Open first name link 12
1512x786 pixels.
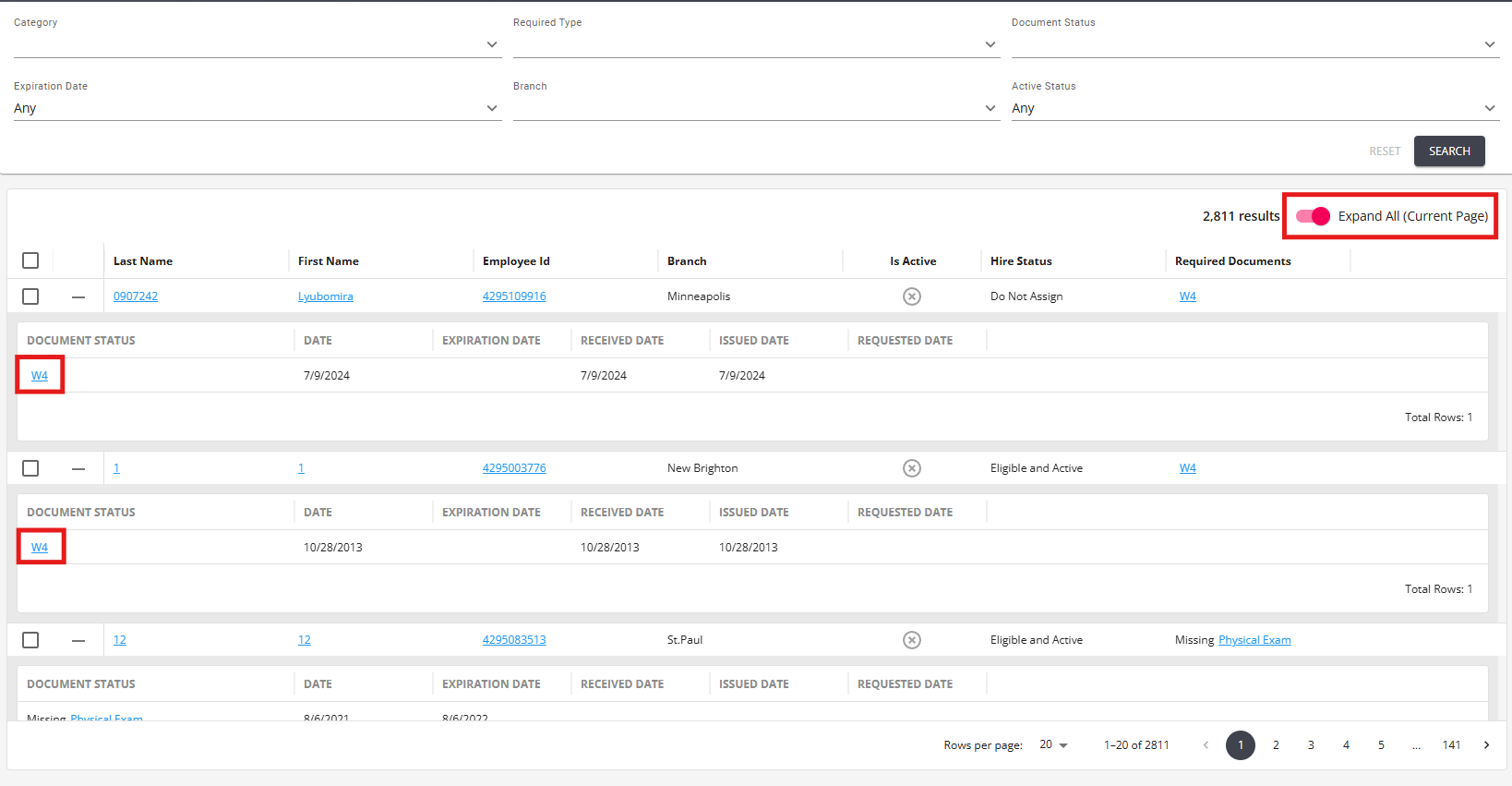[x=305, y=640]
